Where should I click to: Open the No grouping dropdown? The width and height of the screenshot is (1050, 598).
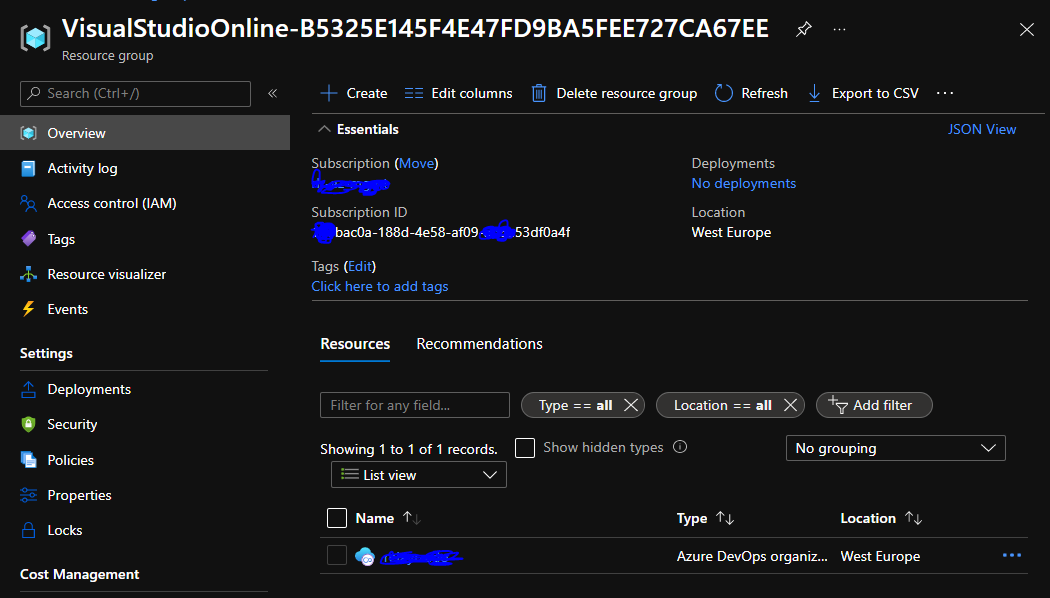(894, 447)
